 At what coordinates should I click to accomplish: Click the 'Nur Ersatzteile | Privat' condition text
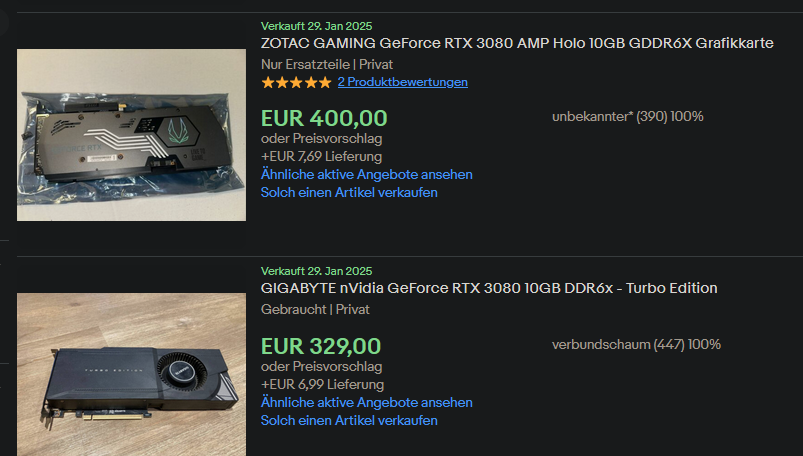pos(327,65)
